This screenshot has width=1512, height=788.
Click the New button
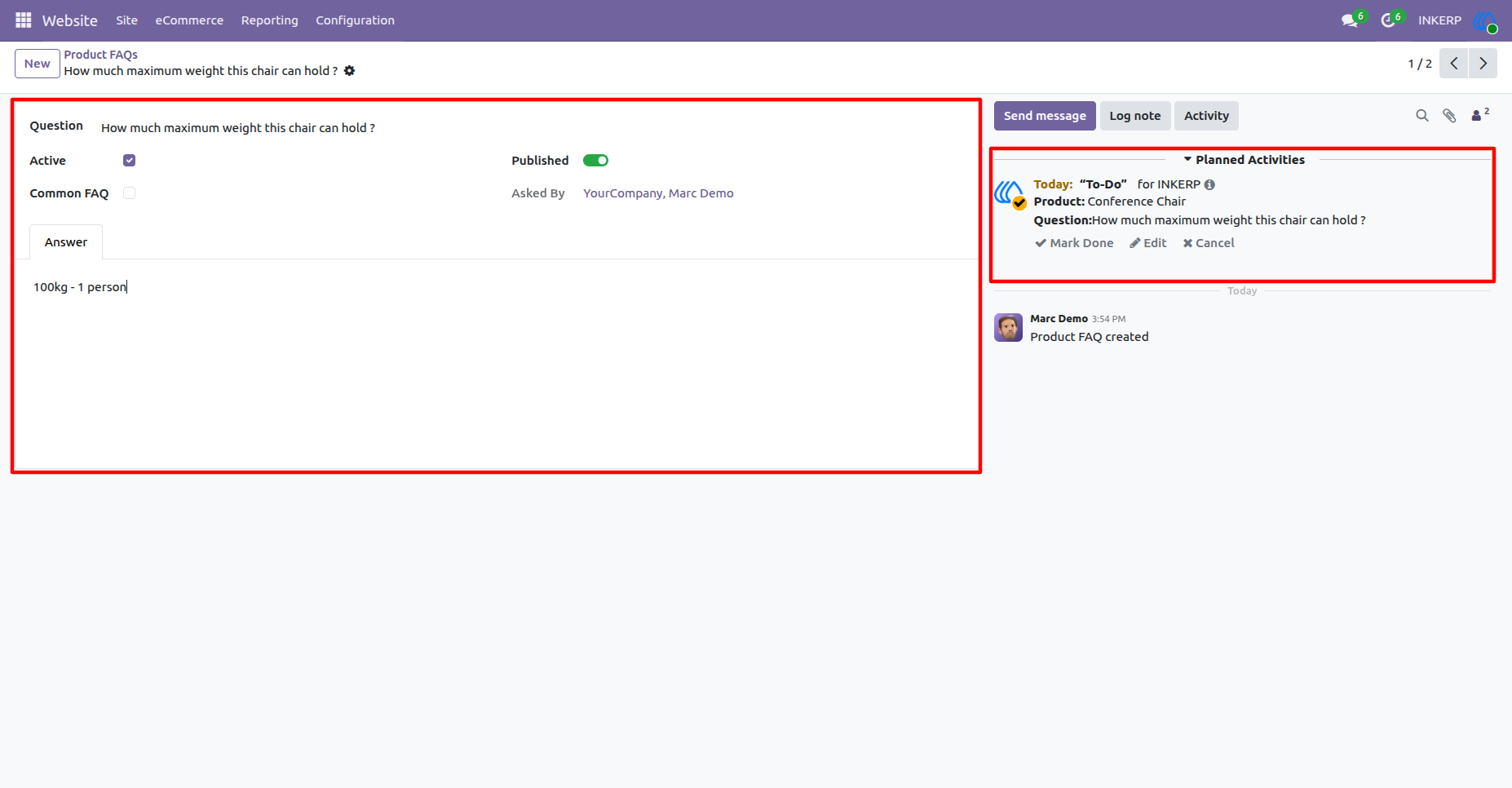pos(37,64)
